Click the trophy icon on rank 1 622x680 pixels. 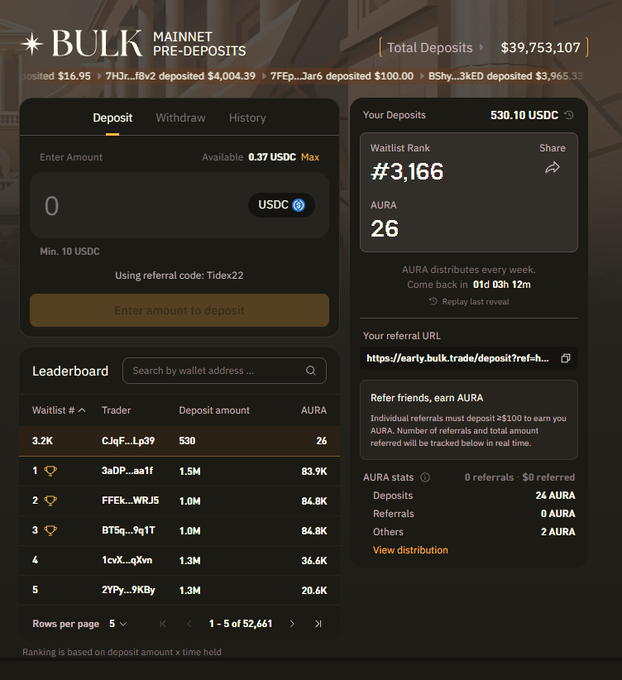50,471
